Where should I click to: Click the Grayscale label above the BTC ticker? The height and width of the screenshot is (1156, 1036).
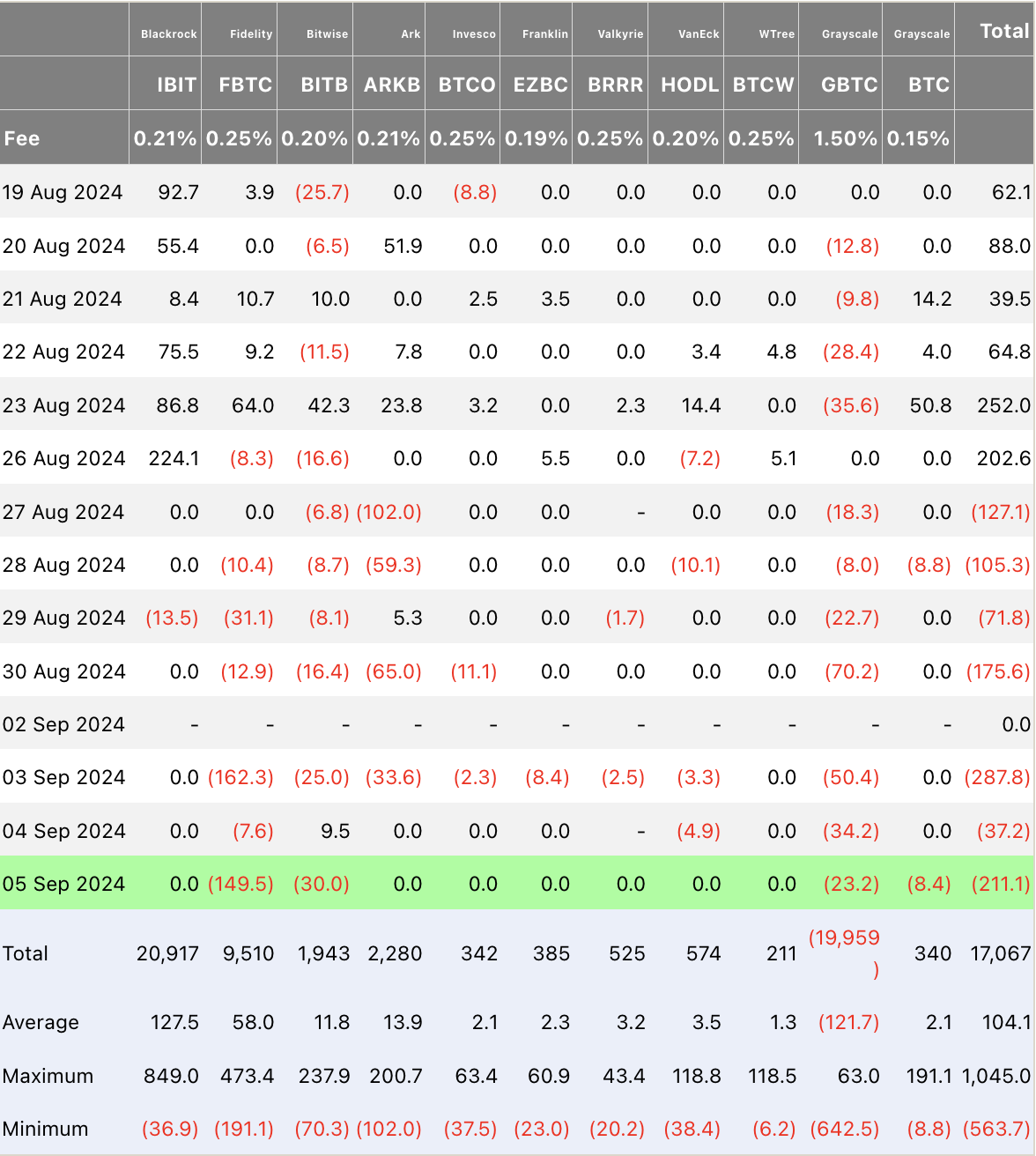pyautogui.click(x=922, y=34)
